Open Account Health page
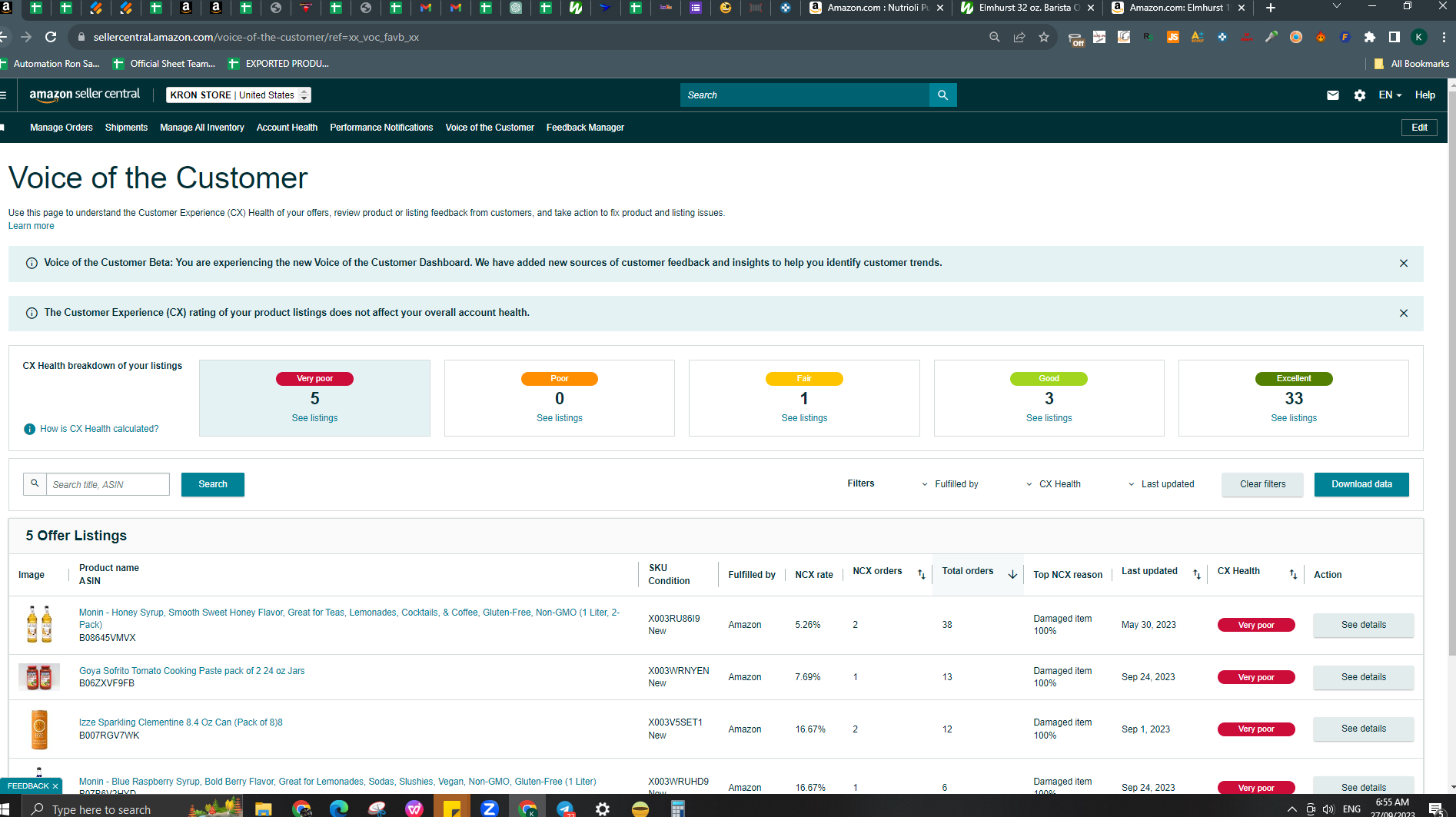The image size is (1456, 817). 287,128
